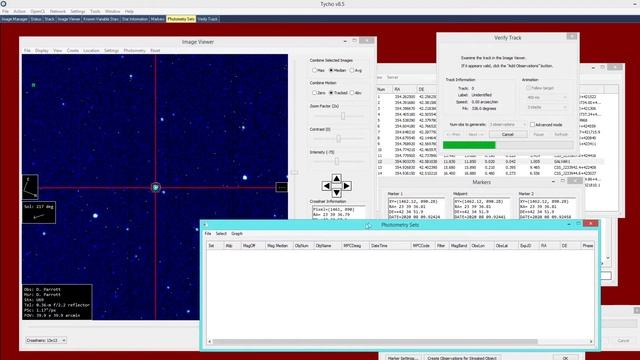Click the DateTime column header in Photometry Sets
This screenshot has width=640, height=360.
tap(390, 246)
